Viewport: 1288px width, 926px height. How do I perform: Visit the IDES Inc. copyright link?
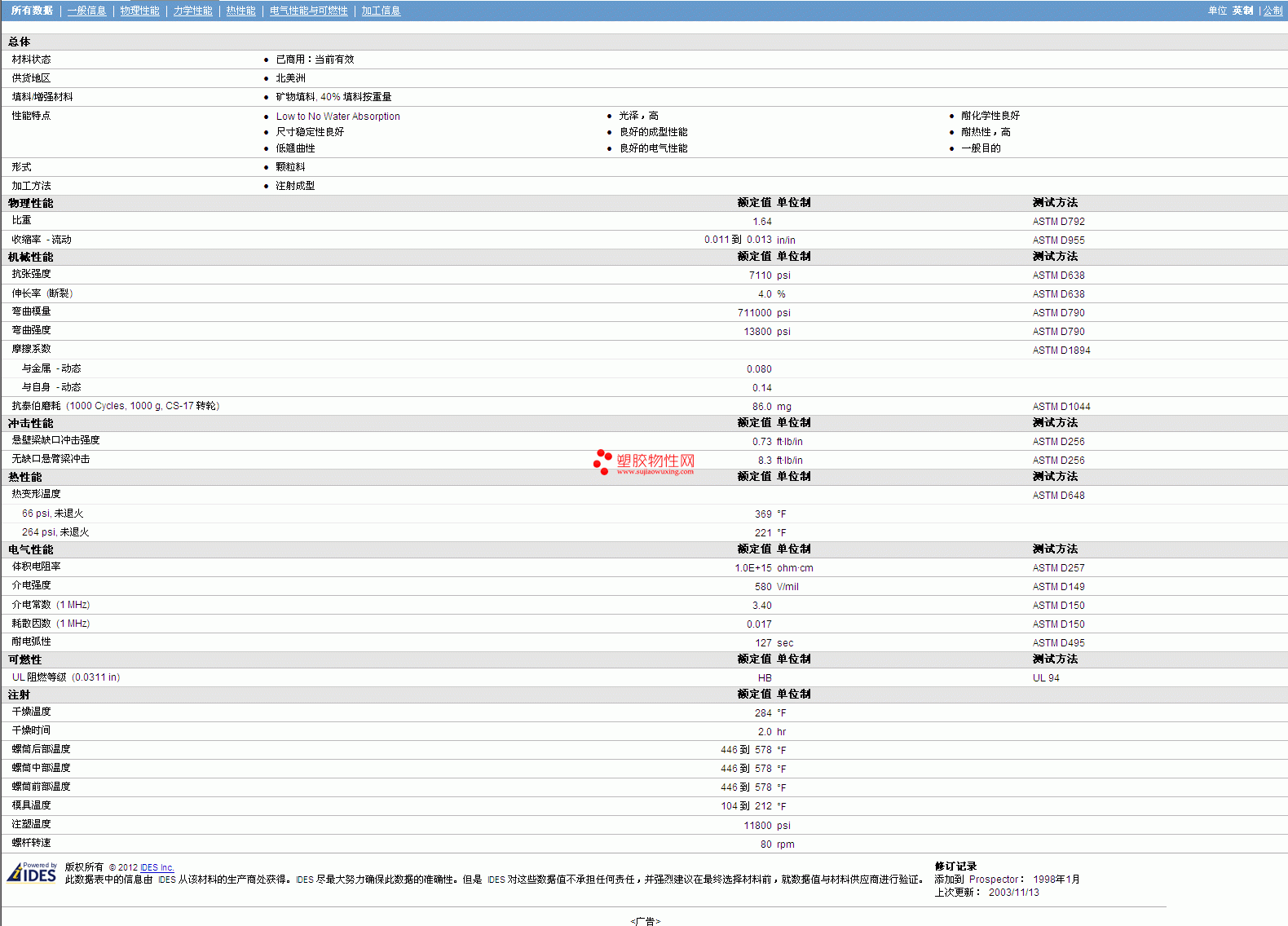click(157, 867)
